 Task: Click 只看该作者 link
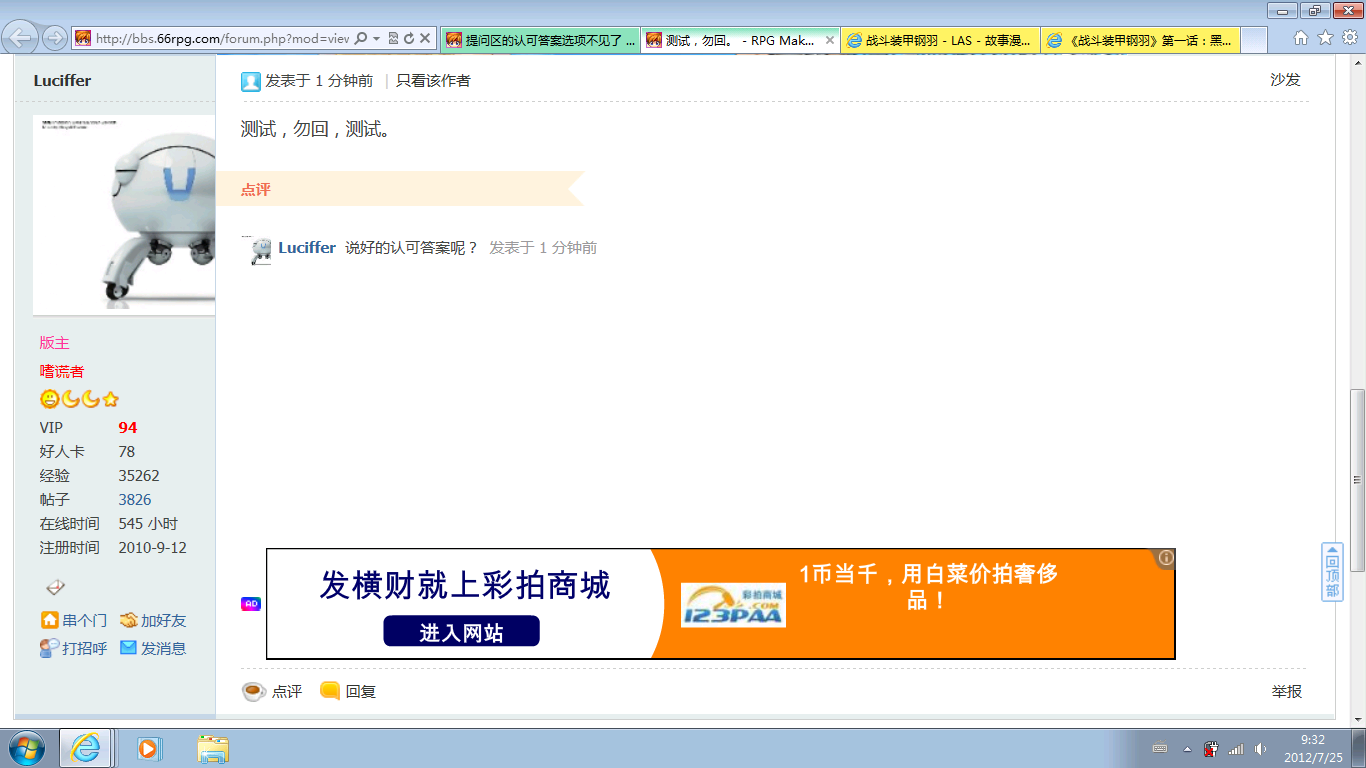(x=433, y=80)
